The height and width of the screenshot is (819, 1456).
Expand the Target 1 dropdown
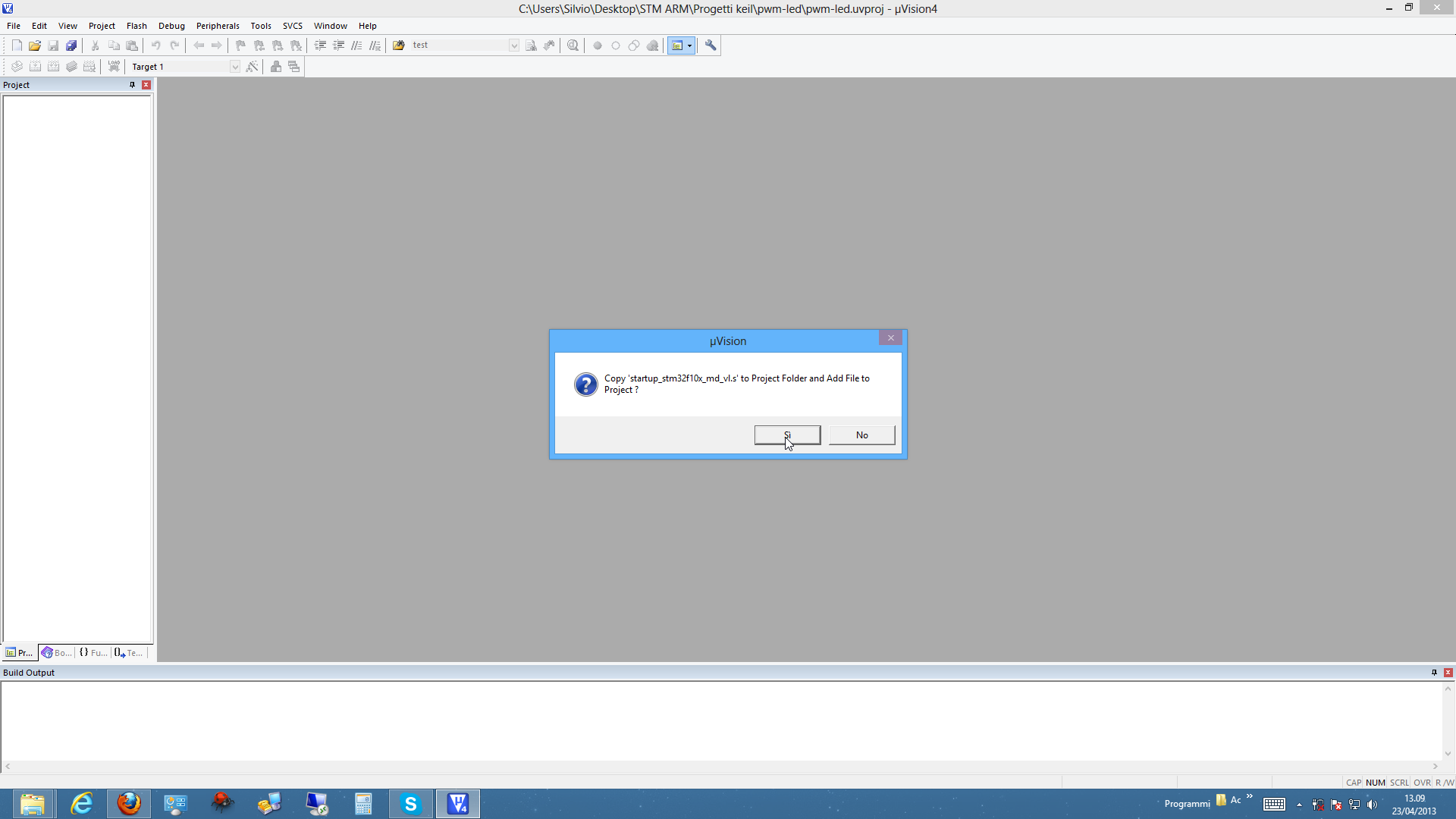tap(235, 67)
